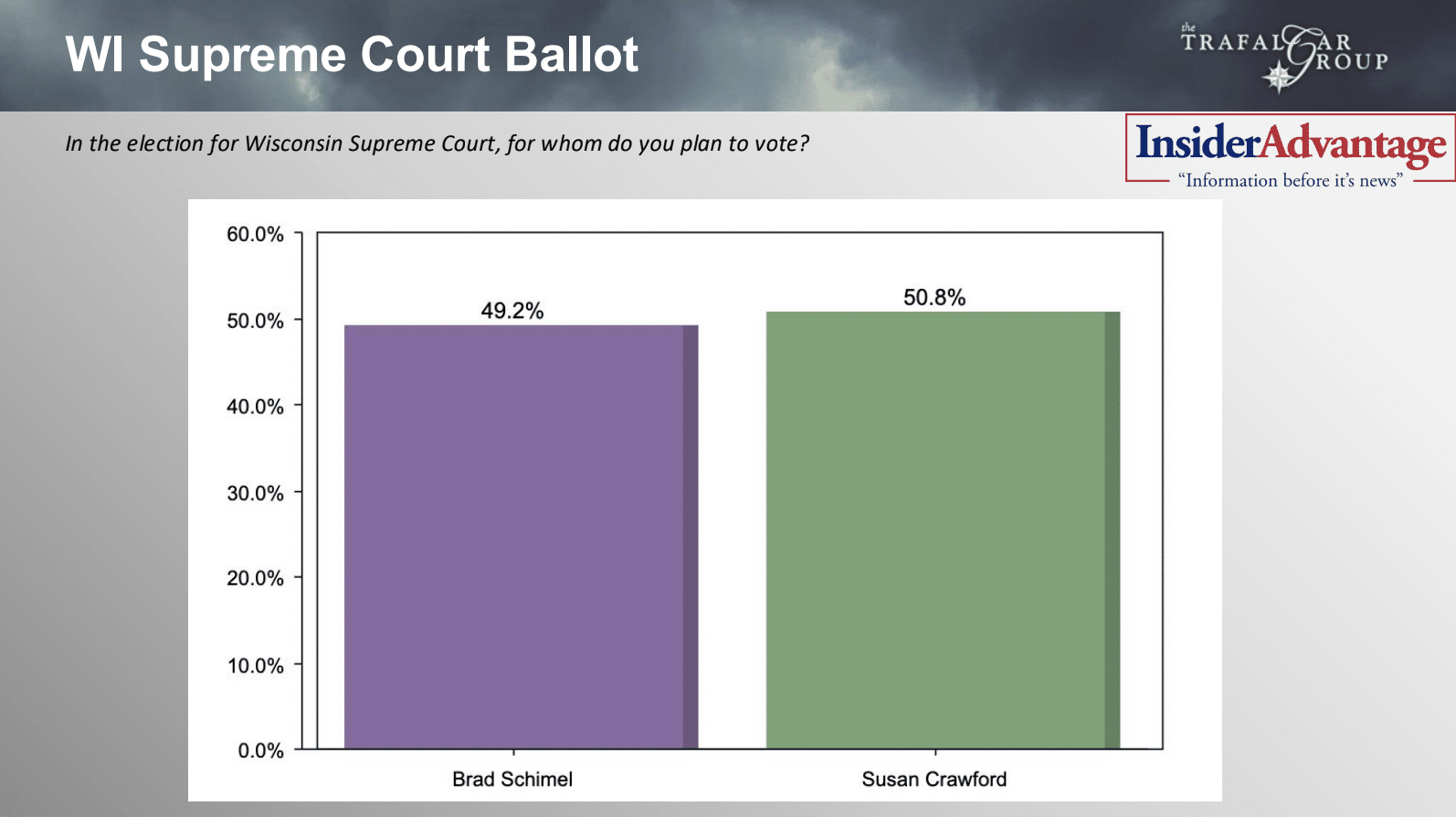Click the 50.0% y-axis label
The width and height of the screenshot is (1456, 817).
click(255, 321)
